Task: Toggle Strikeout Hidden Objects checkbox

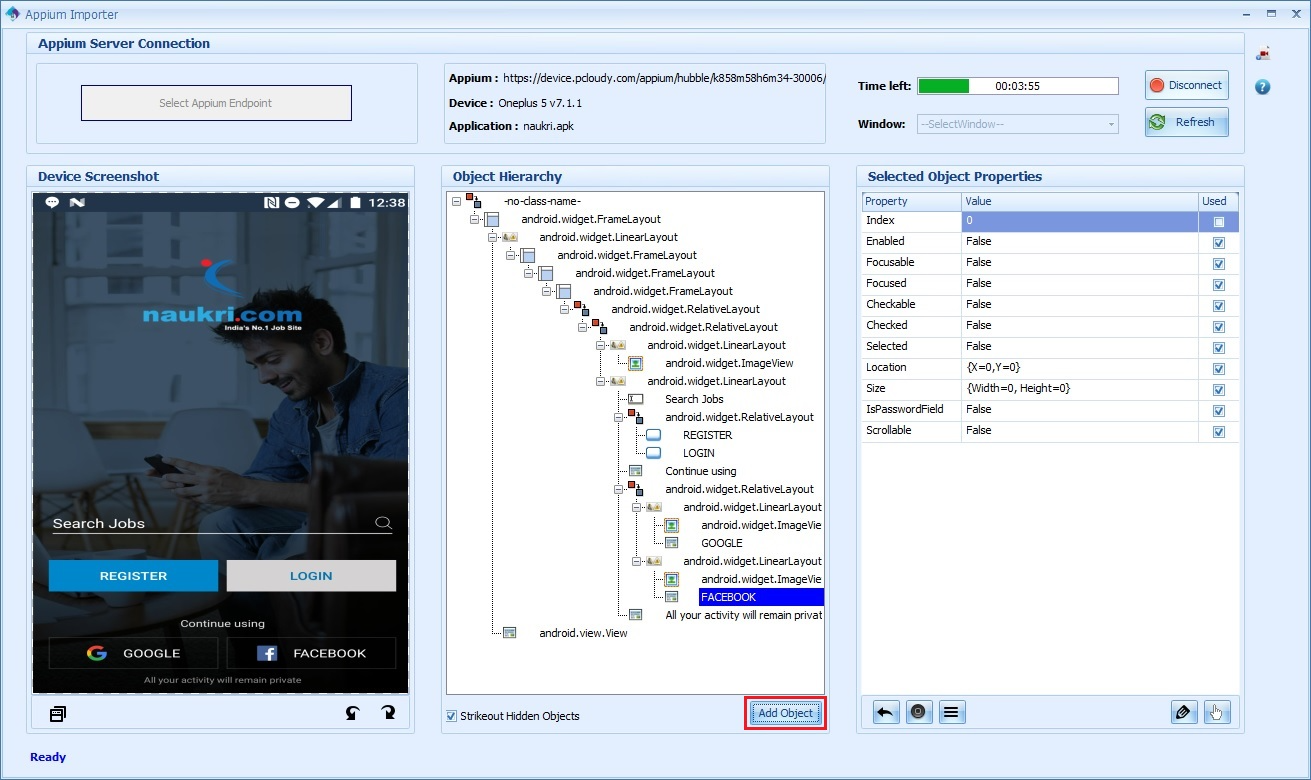Action: [x=452, y=715]
